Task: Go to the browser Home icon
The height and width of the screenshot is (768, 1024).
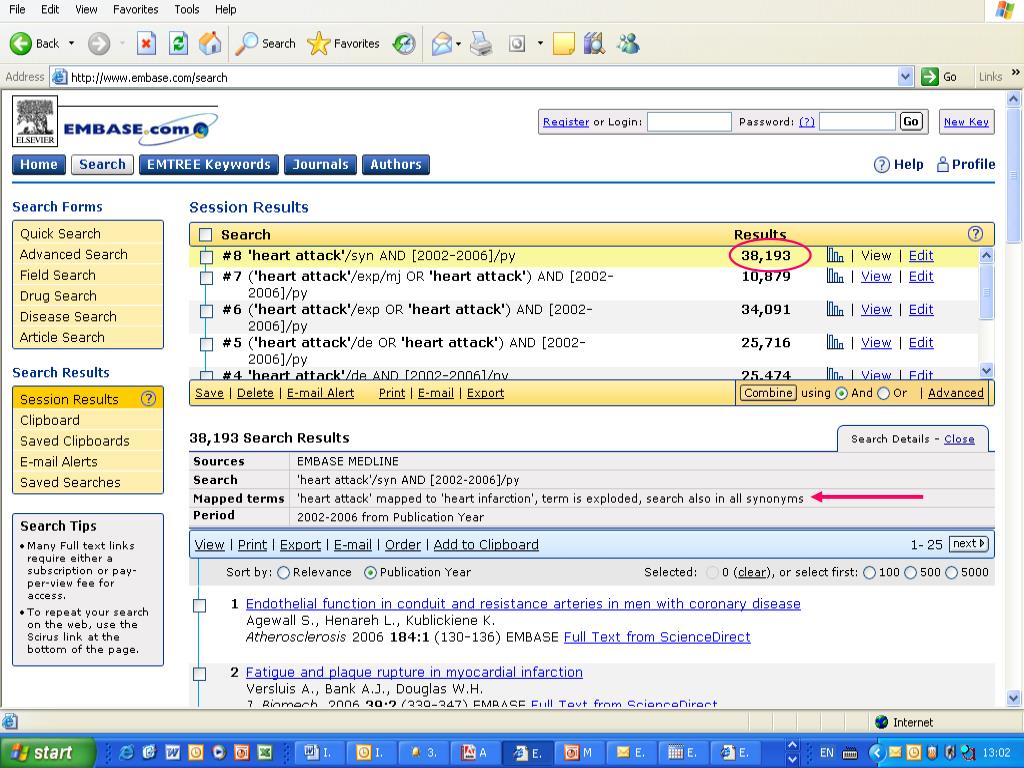Action: (210, 43)
